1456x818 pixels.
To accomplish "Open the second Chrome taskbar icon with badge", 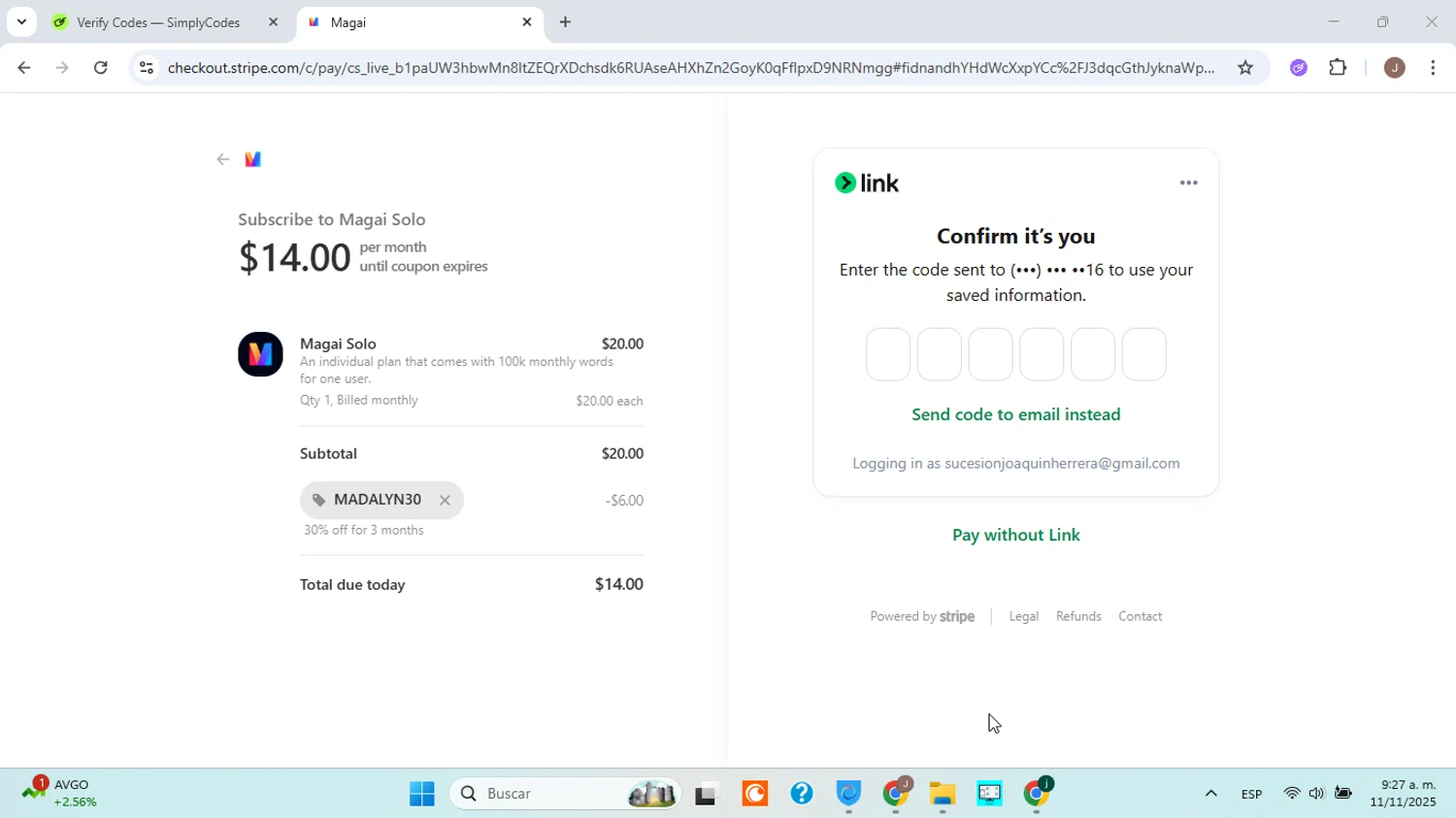I will click(x=1037, y=795).
